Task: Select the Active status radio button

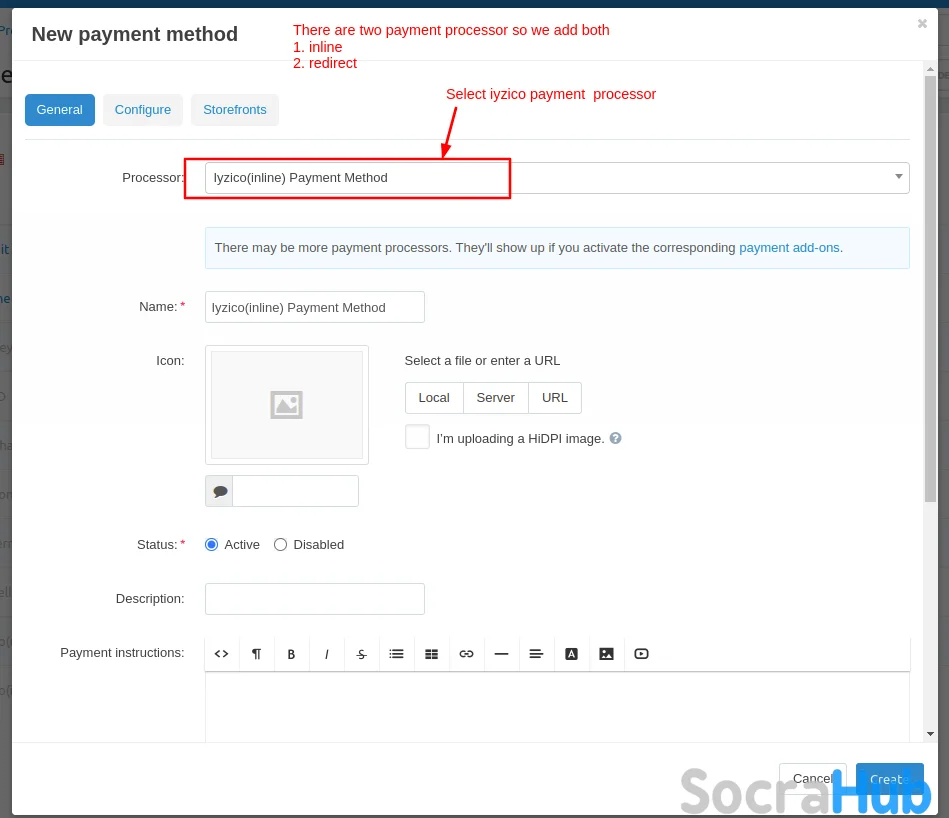Action: point(212,545)
